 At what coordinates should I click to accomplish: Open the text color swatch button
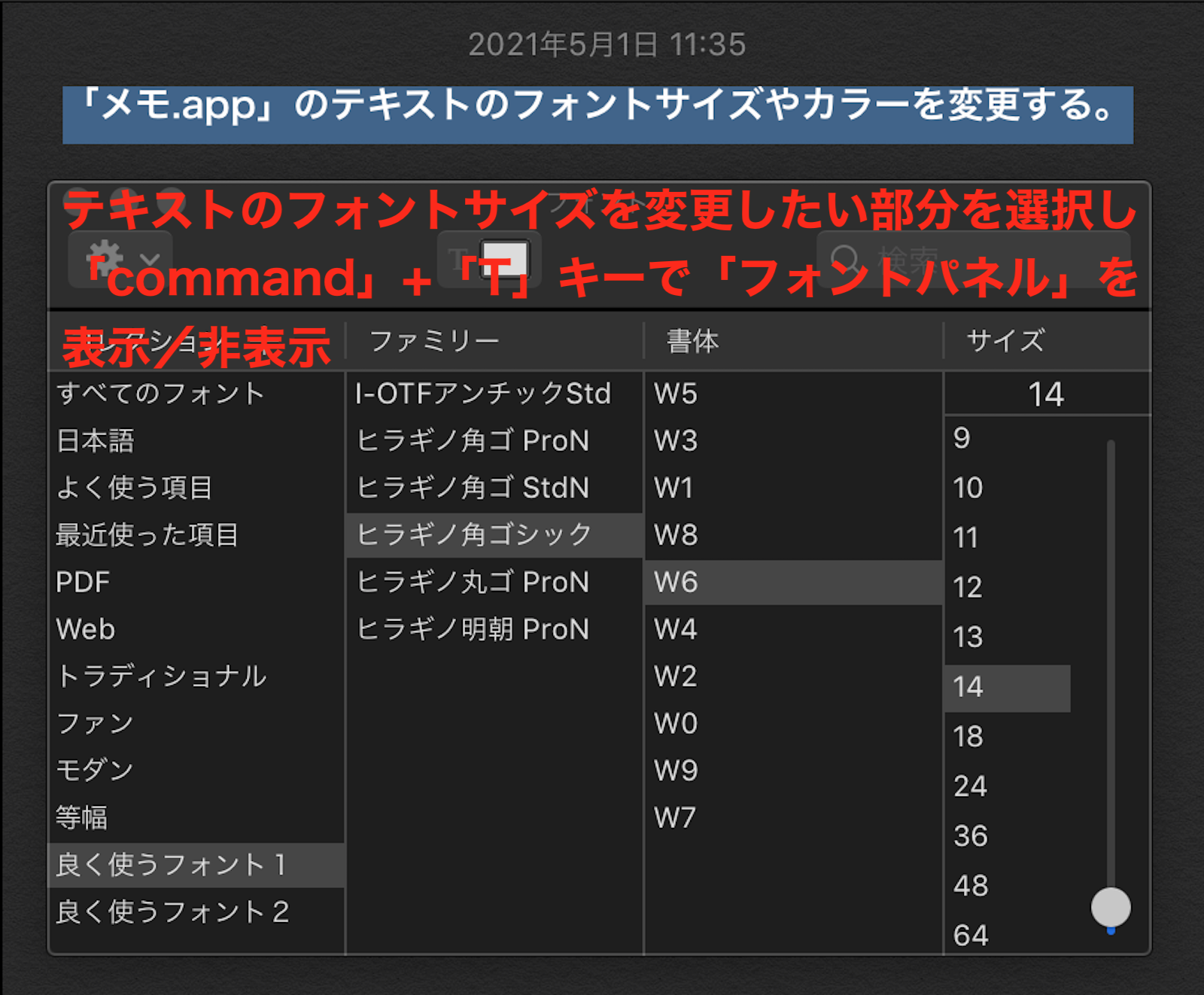coord(505,259)
